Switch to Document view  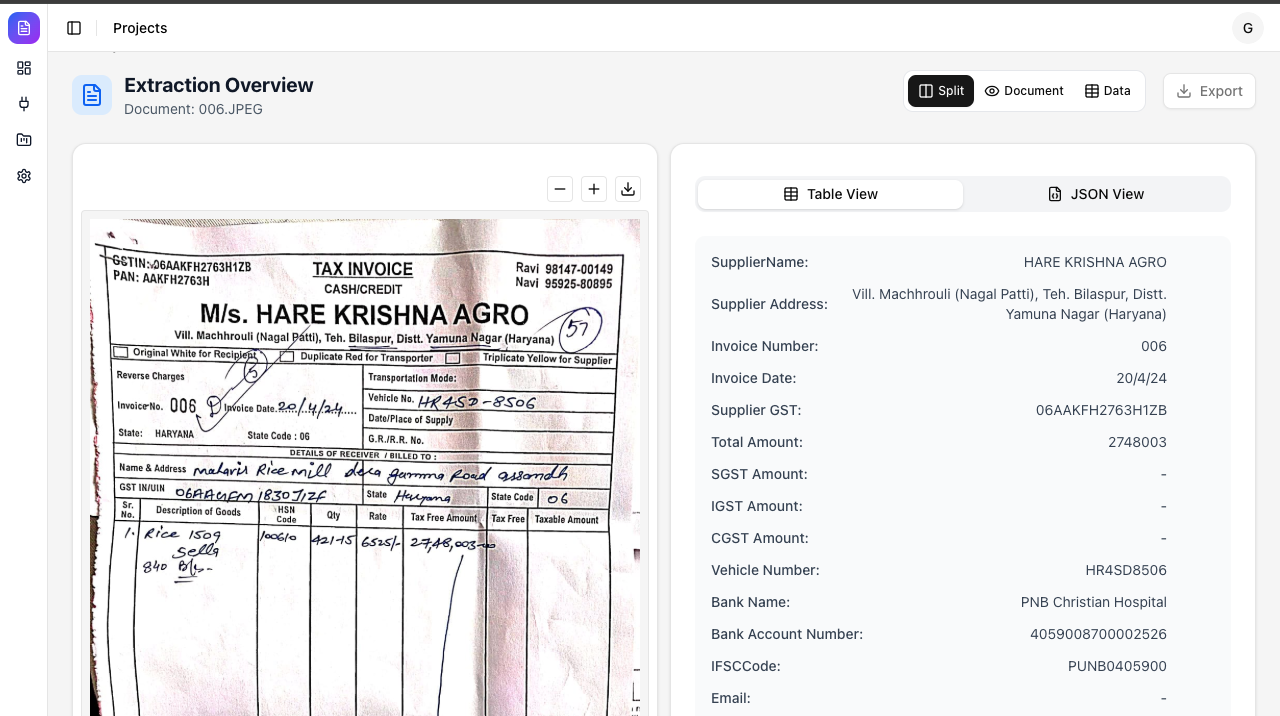[1024, 91]
